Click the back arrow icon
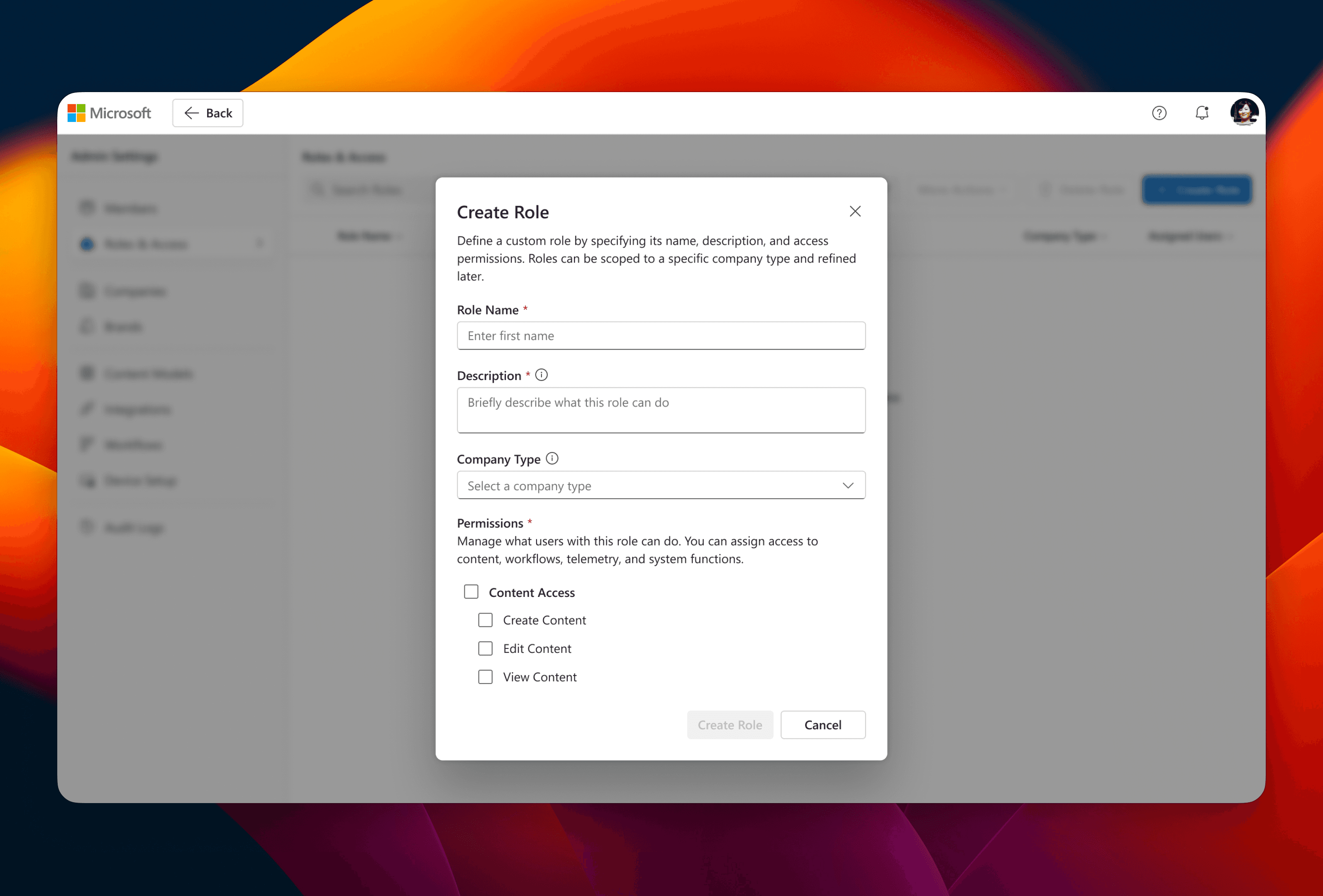Viewport: 1323px width, 896px height. [192, 113]
